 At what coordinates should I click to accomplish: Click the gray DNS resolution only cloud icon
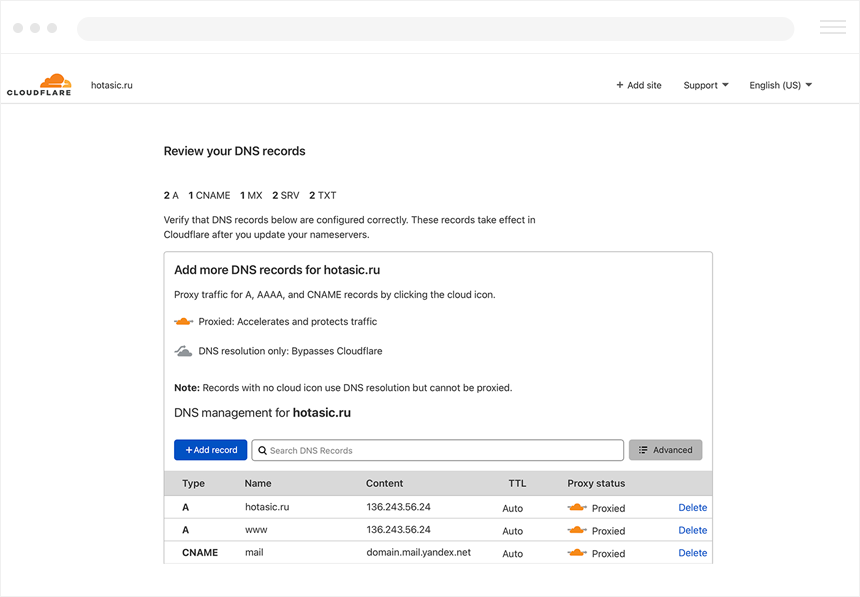pos(183,351)
